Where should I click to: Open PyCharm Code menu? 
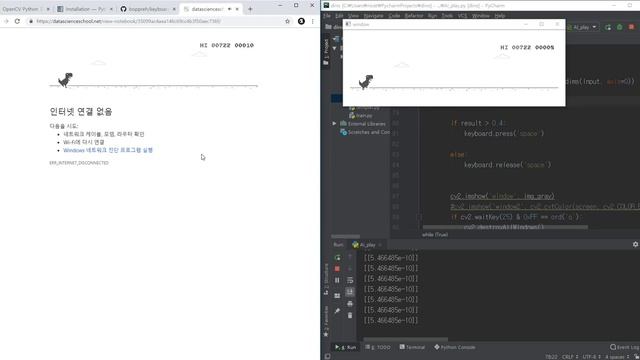click(x=394, y=16)
